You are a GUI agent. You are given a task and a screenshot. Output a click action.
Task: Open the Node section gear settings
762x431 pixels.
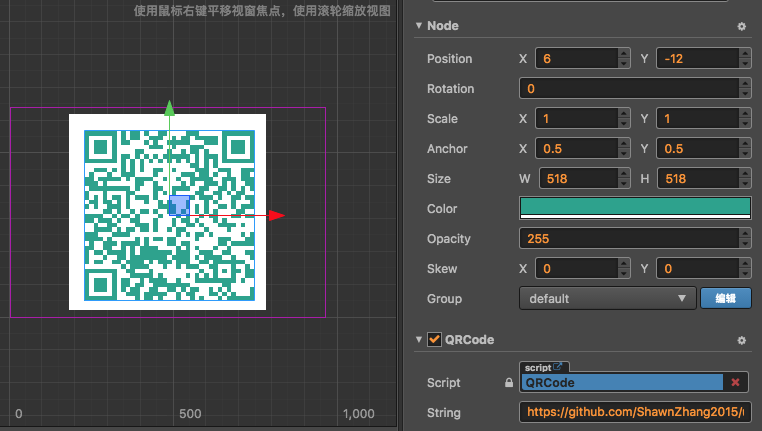tap(741, 26)
